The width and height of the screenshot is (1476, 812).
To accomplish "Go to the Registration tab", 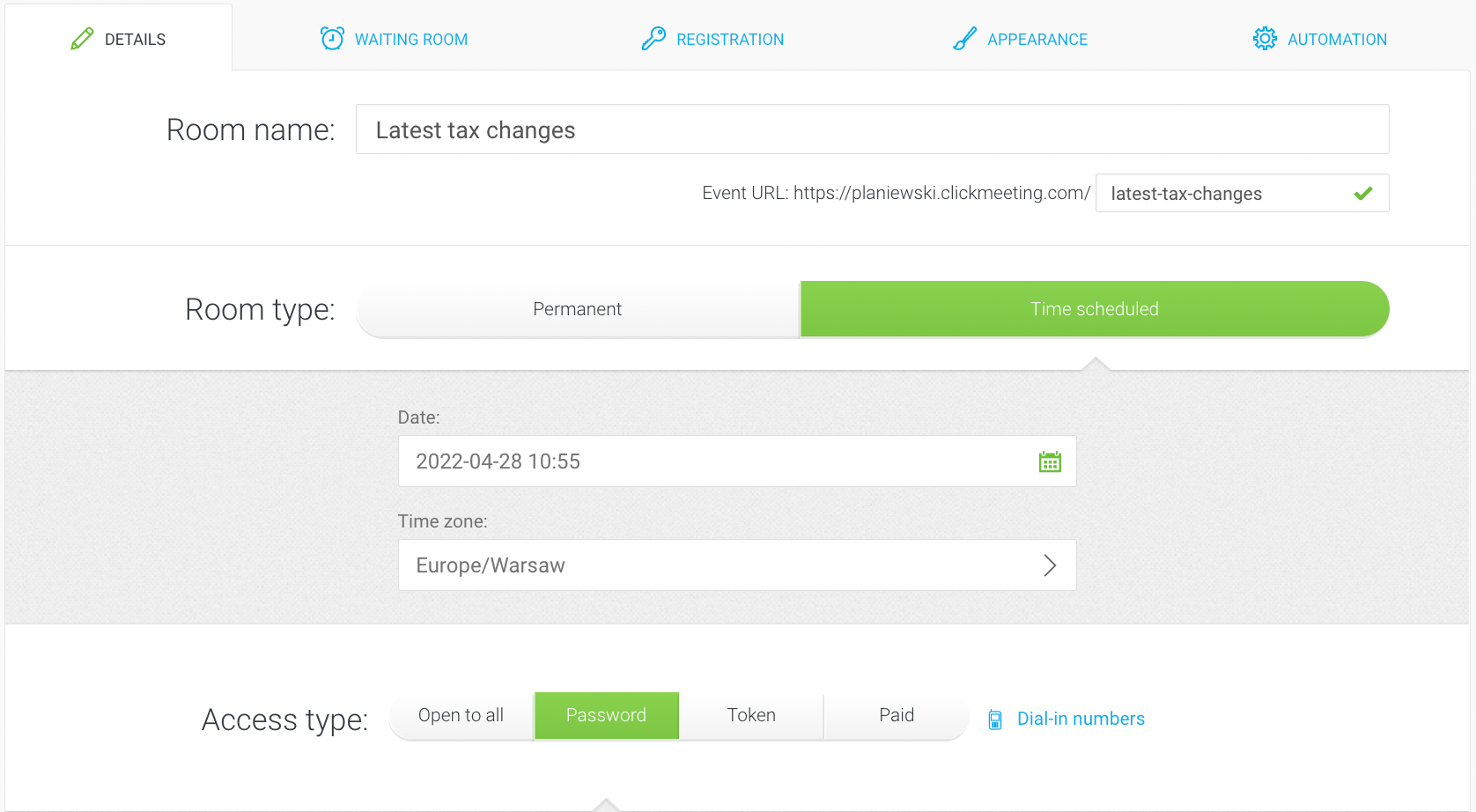I will pyautogui.click(x=712, y=39).
